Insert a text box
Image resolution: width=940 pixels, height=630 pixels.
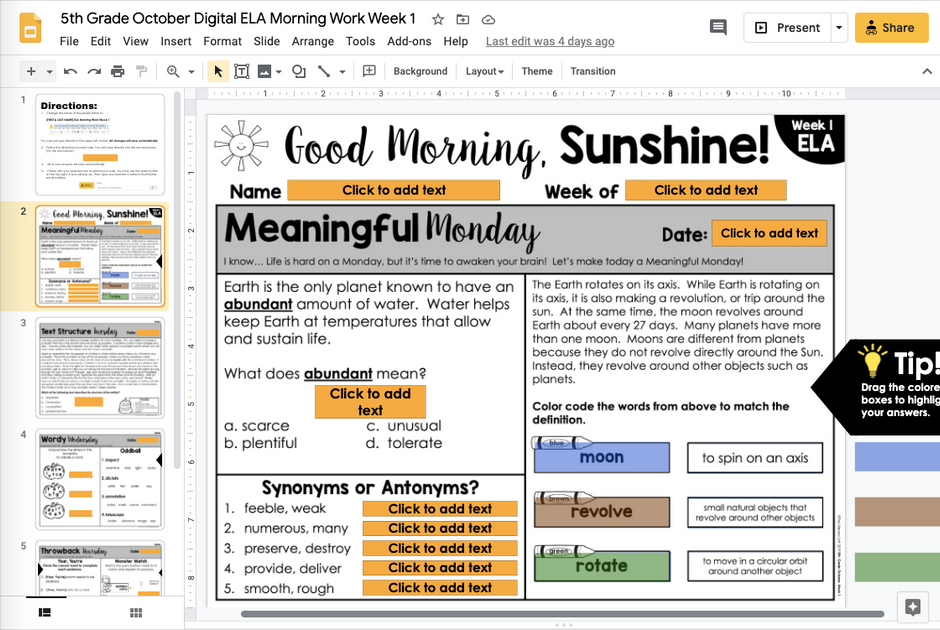pos(241,71)
